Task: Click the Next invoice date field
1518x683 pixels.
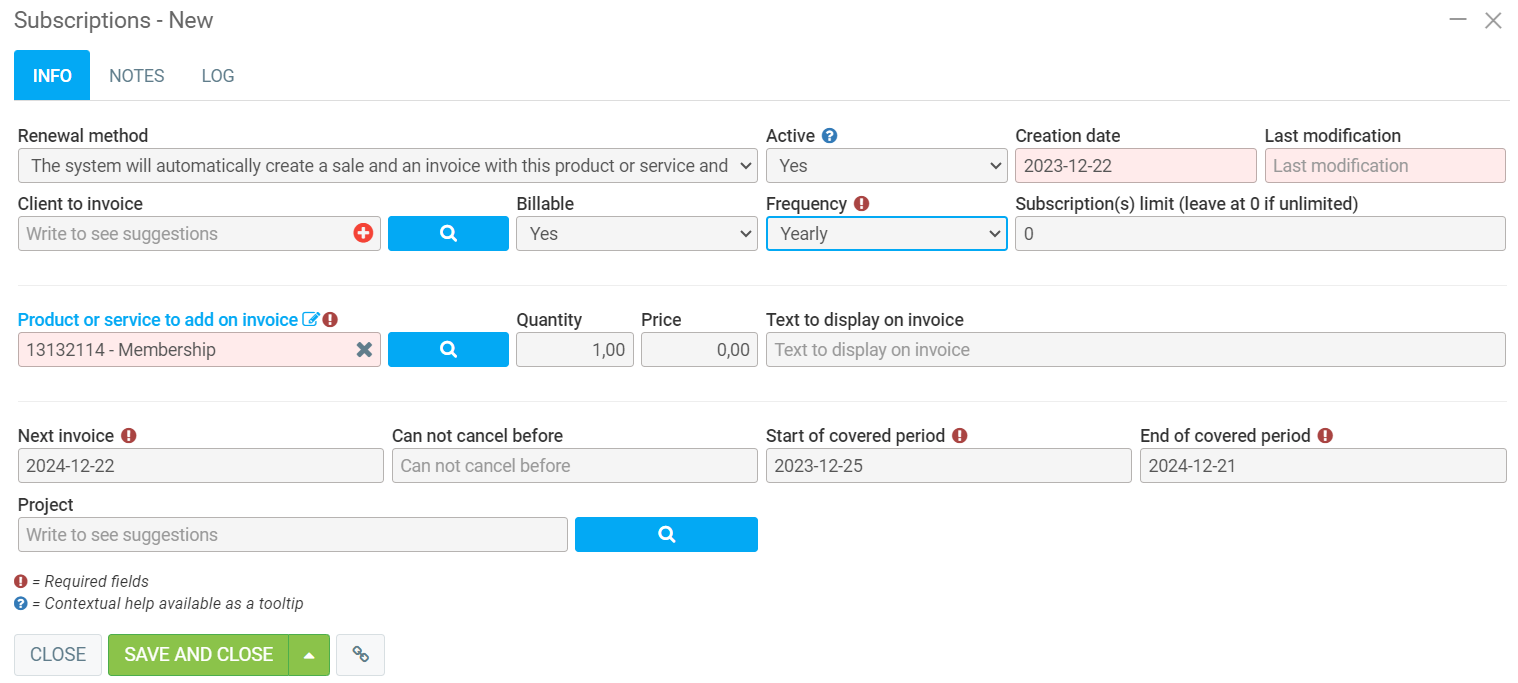Action: click(200, 465)
